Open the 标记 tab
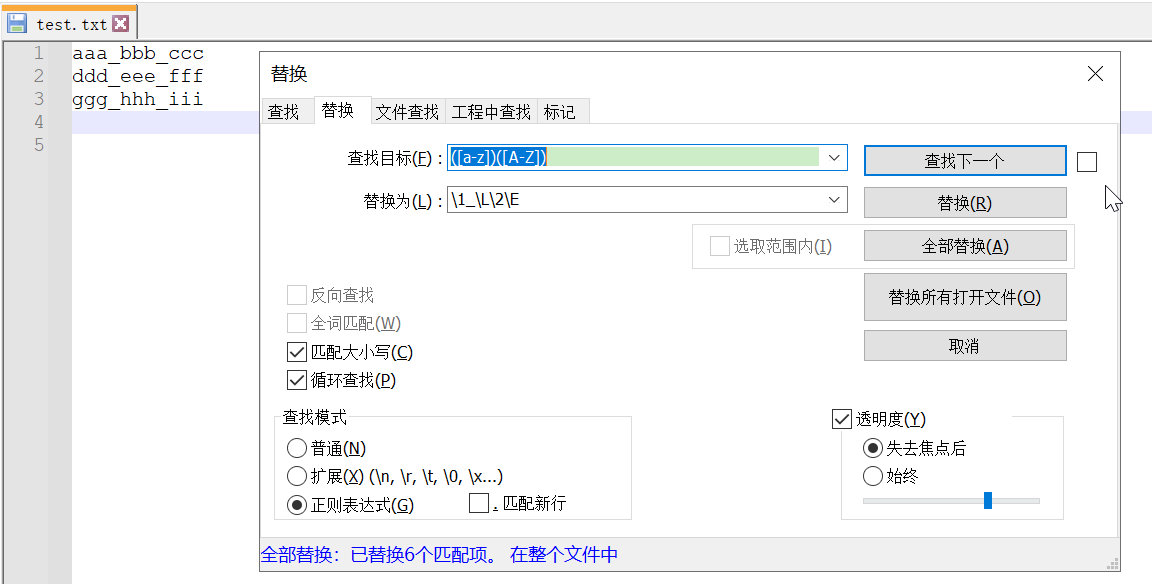Viewport: 1152px width, 584px height. 560,112
